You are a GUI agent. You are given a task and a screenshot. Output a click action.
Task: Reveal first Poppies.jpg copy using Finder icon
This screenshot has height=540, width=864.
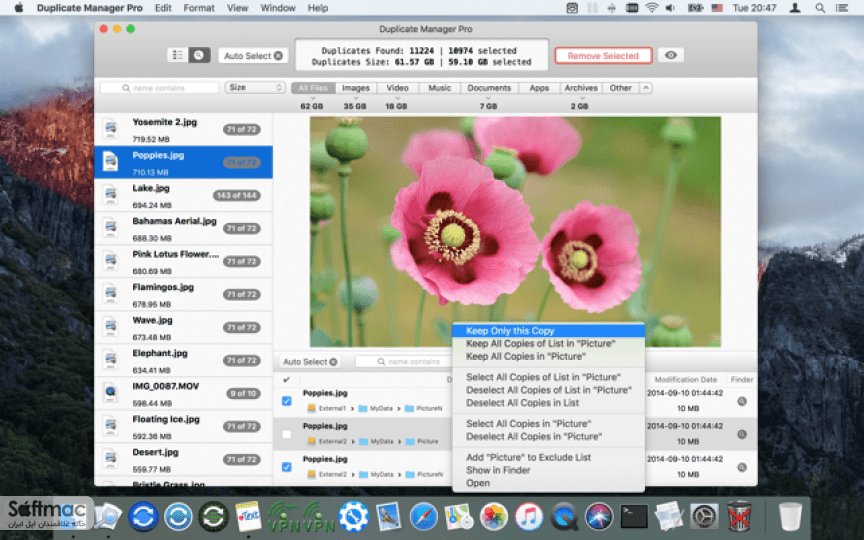pyautogui.click(x=742, y=401)
